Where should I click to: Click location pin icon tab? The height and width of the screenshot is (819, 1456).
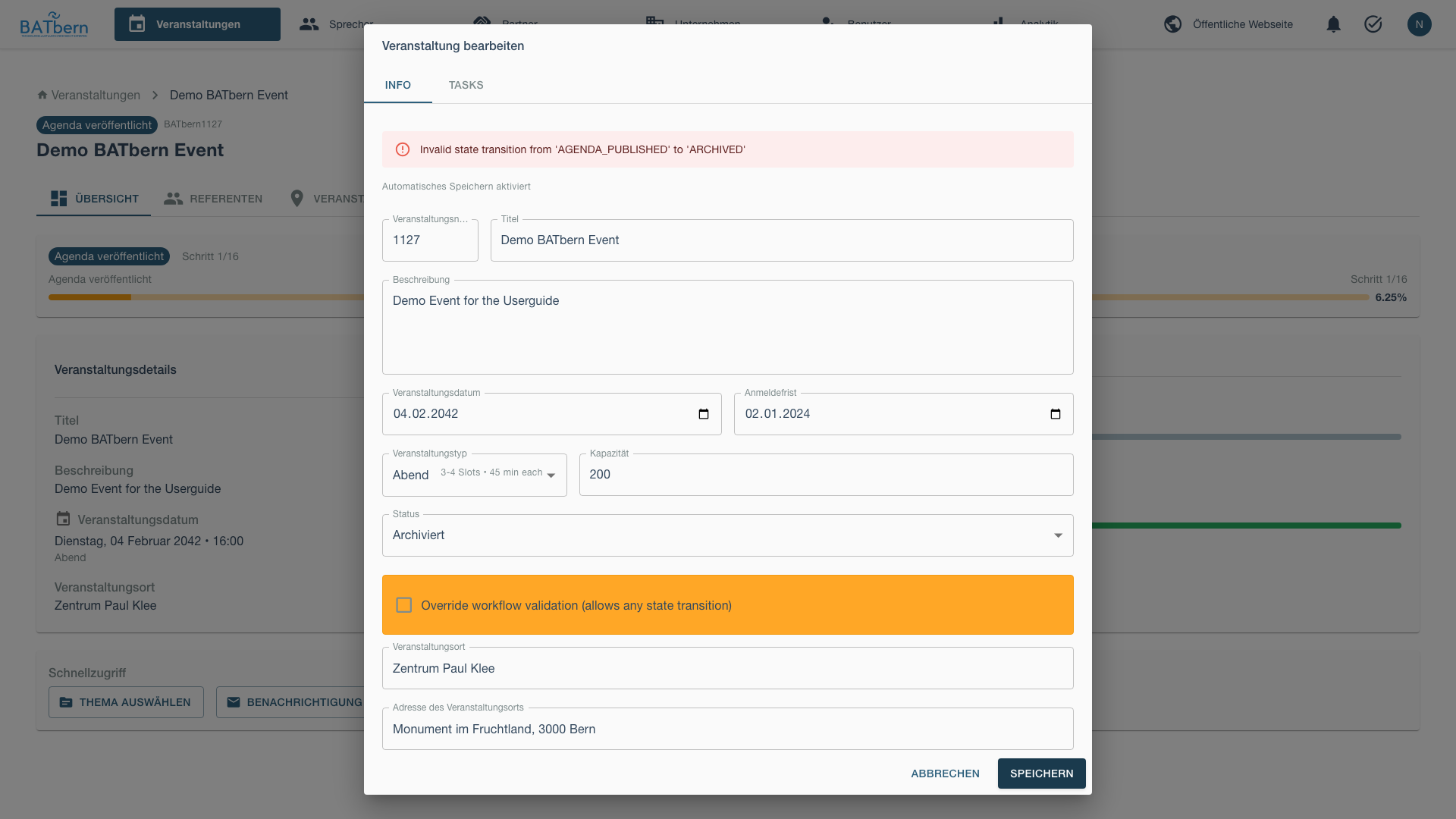[297, 199]
